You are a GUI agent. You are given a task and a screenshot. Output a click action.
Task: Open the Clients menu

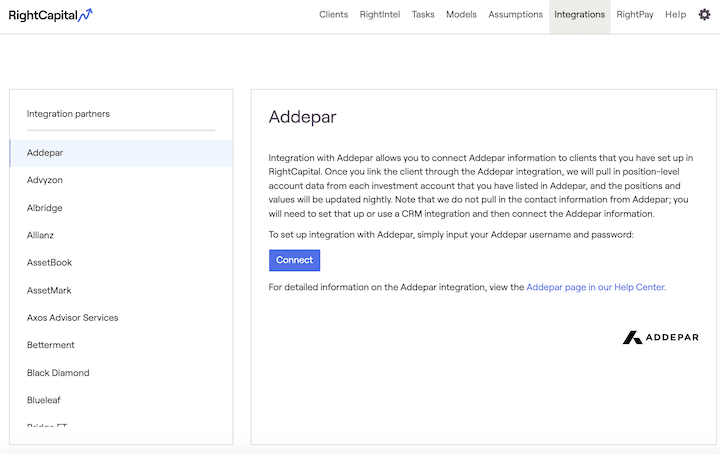pos(333,15)
